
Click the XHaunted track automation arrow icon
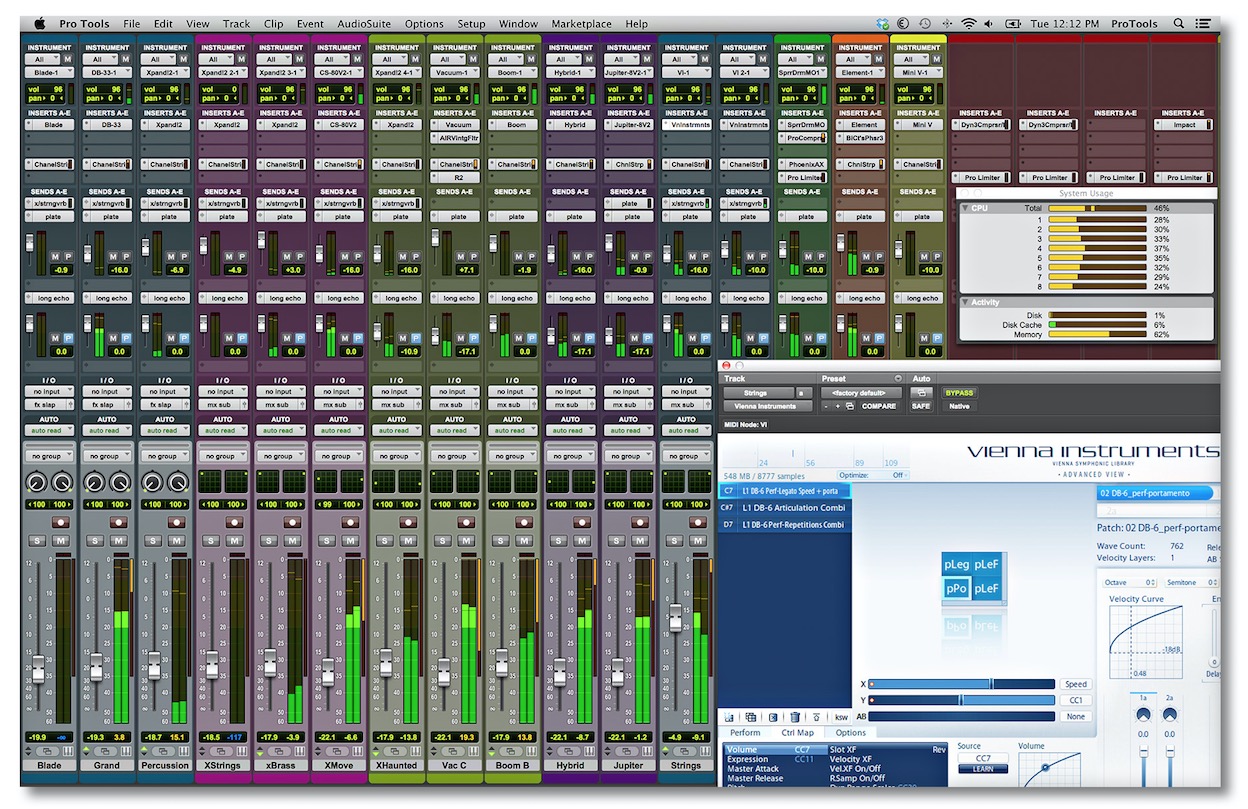376,751
